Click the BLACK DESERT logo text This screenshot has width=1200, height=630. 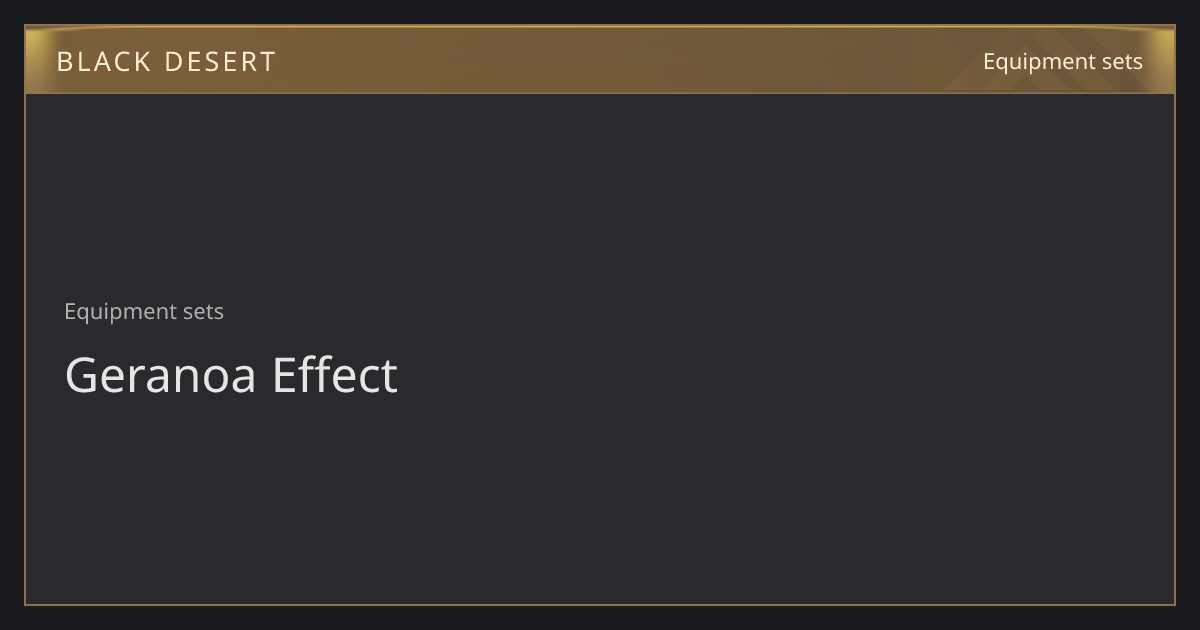(166, 61)
